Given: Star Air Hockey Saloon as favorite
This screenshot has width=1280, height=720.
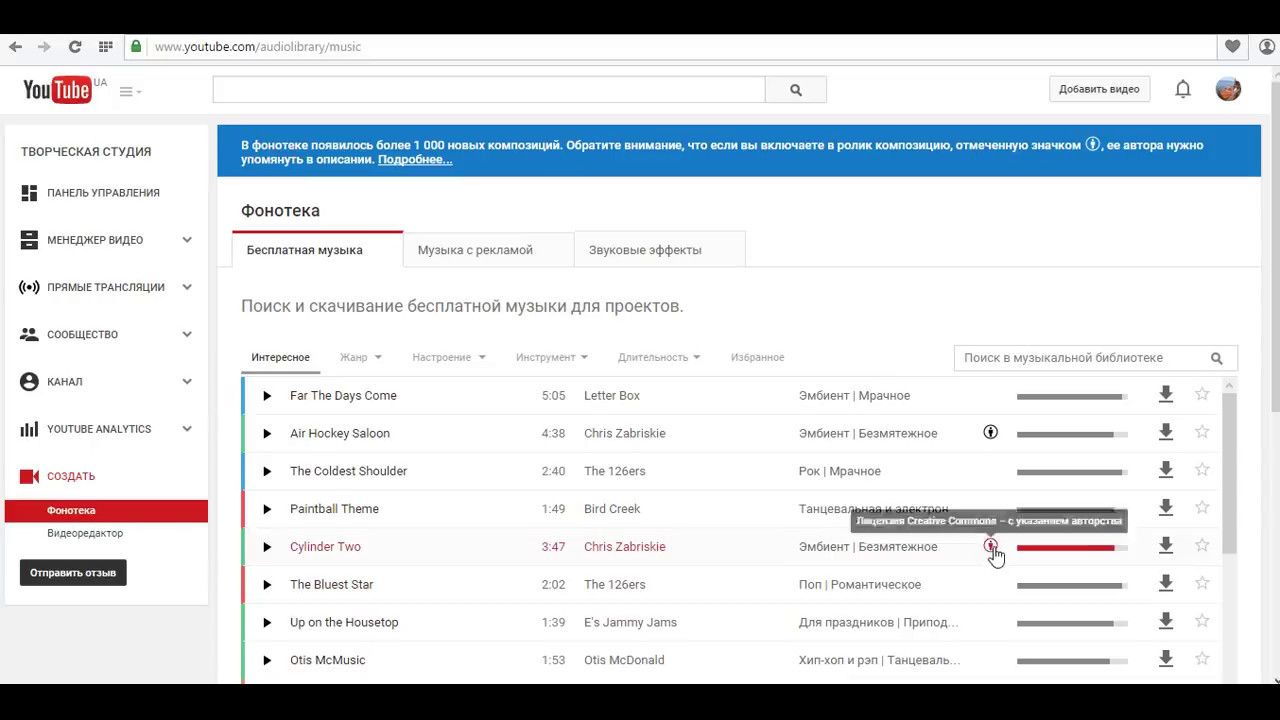Looking at the screenshot, I should 1202,432.
